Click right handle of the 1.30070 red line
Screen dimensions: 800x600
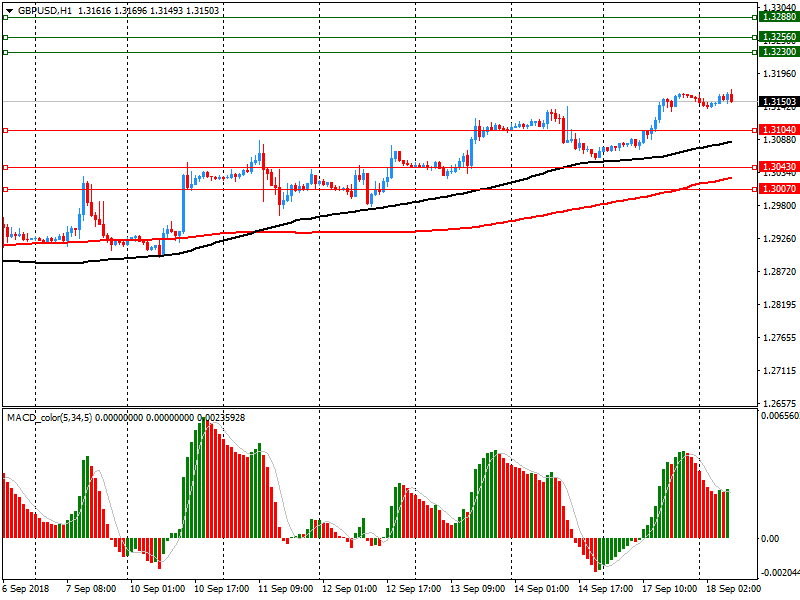755,189
